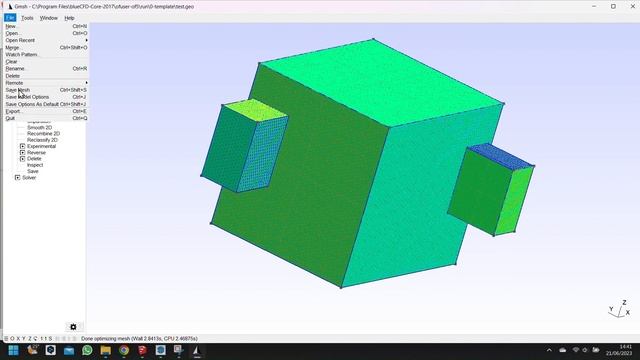Open the Wi-Fi network tray icon

[x=576, y=350]
